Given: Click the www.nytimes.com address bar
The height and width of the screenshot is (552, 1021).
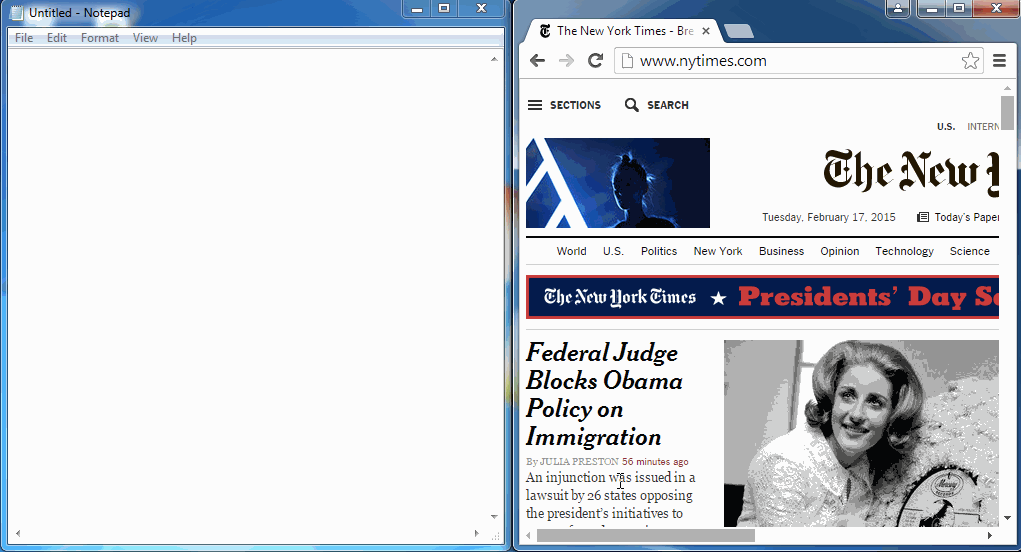Looking at the screenshot, I should [x=798, y=61].
